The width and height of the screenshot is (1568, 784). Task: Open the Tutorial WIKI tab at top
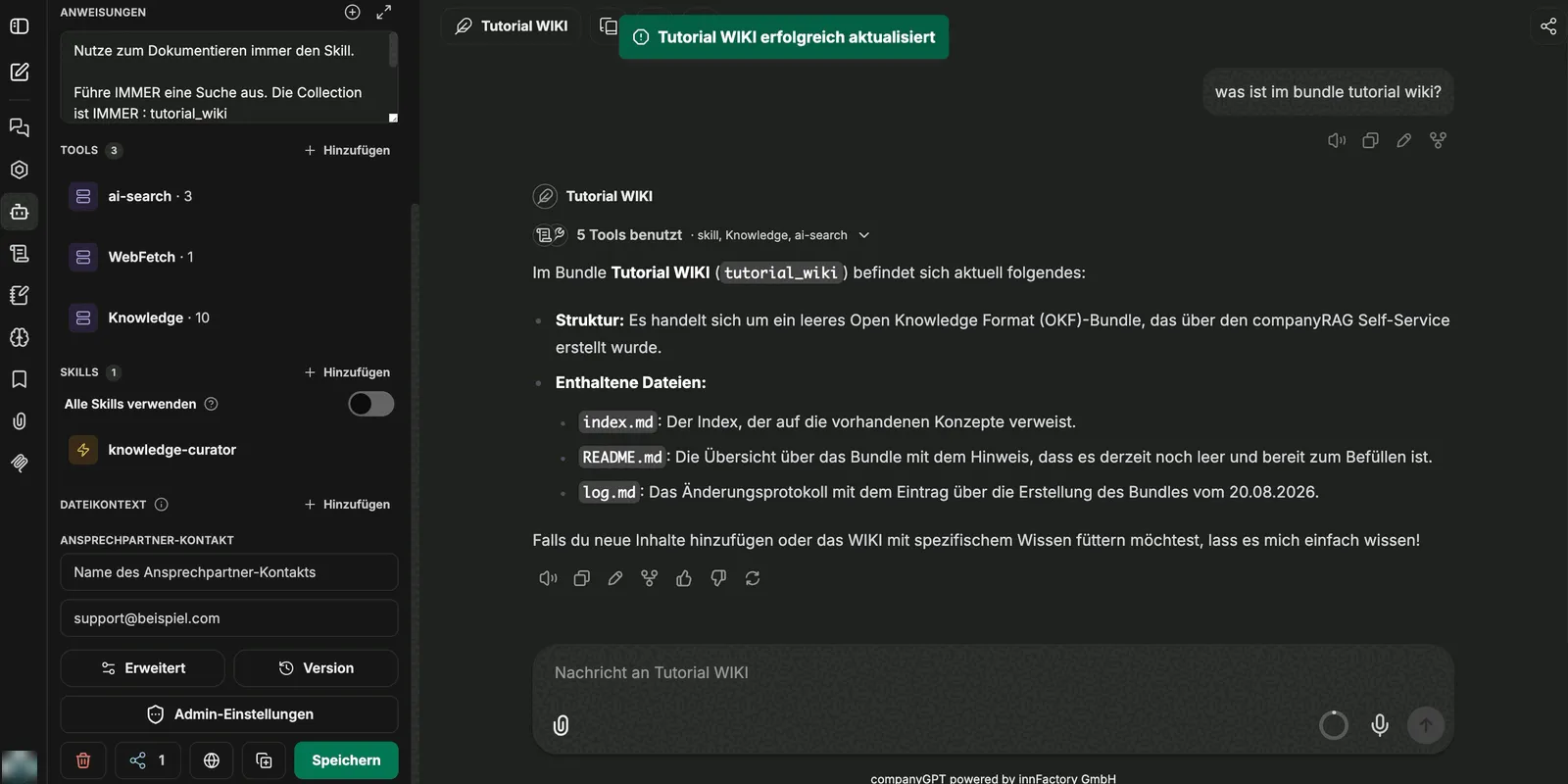[512, 26]
